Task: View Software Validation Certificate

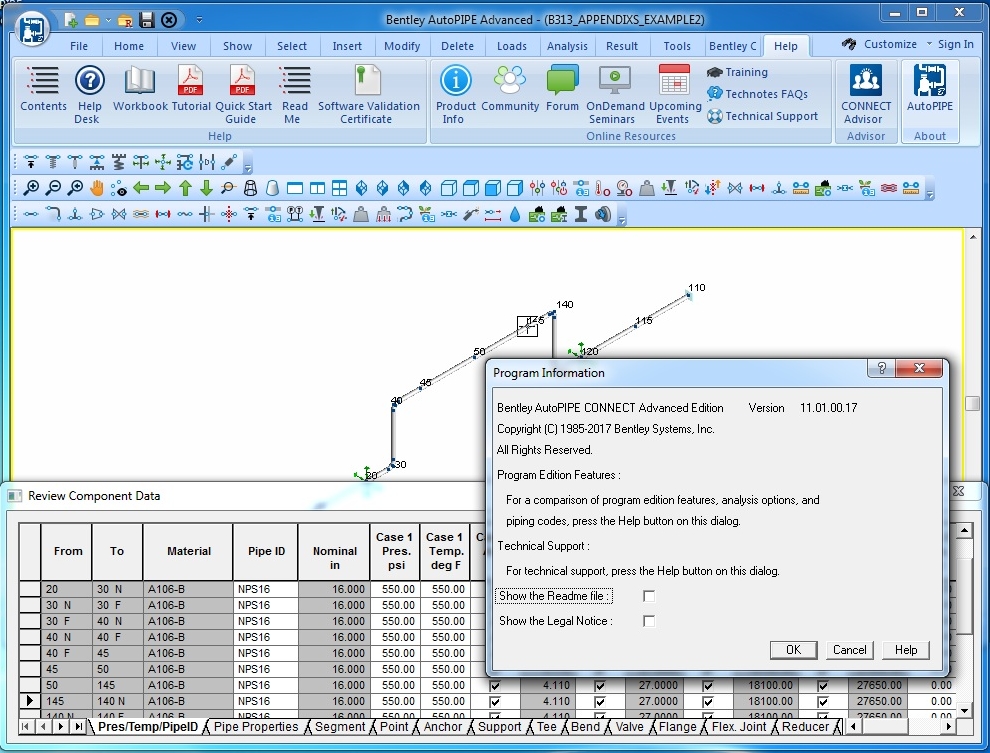Action: click(x=368, y=94)
